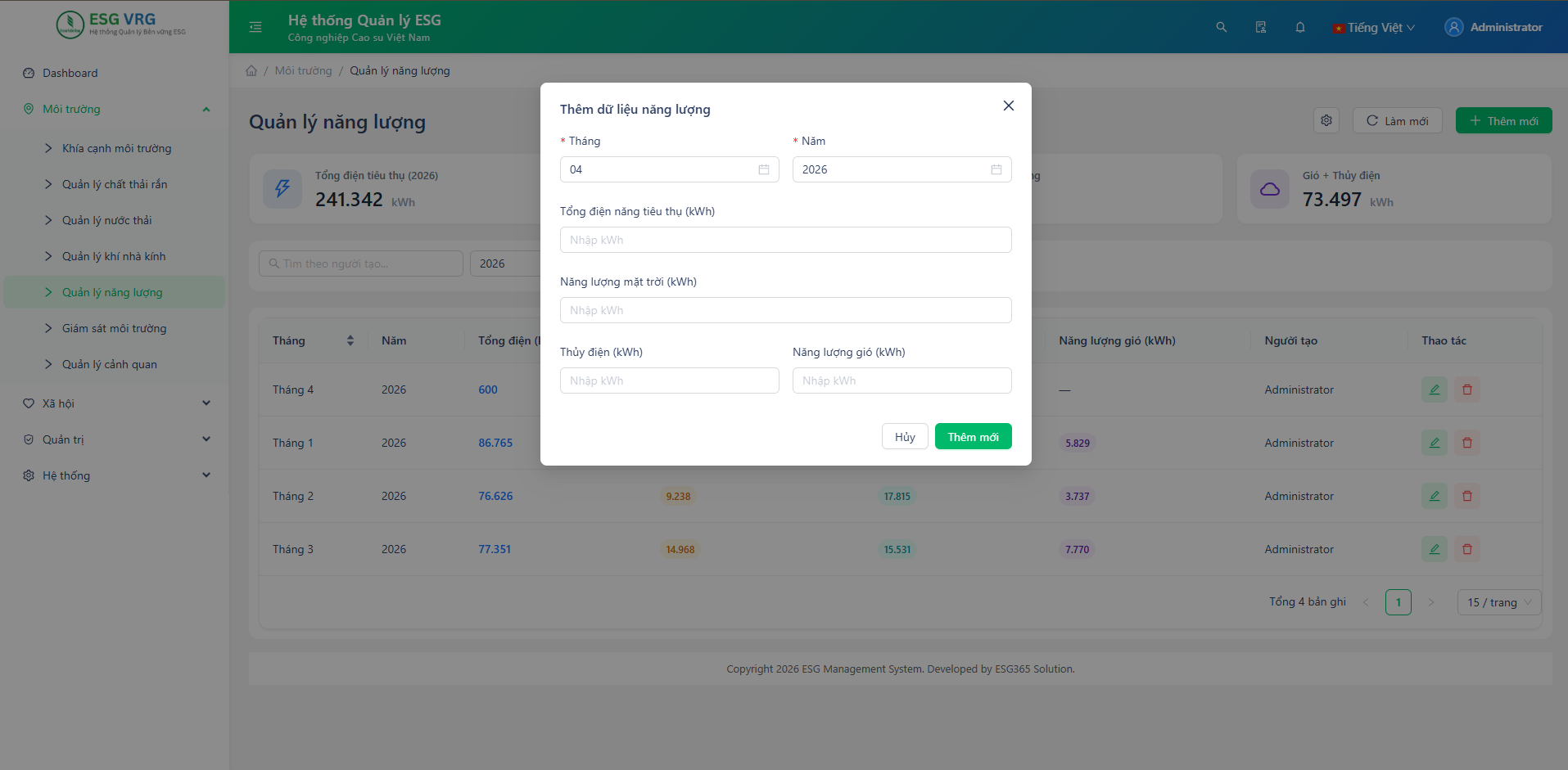Open the Administrator user menu
The image size is (1568, 770).
click(x=1493, y=27)
